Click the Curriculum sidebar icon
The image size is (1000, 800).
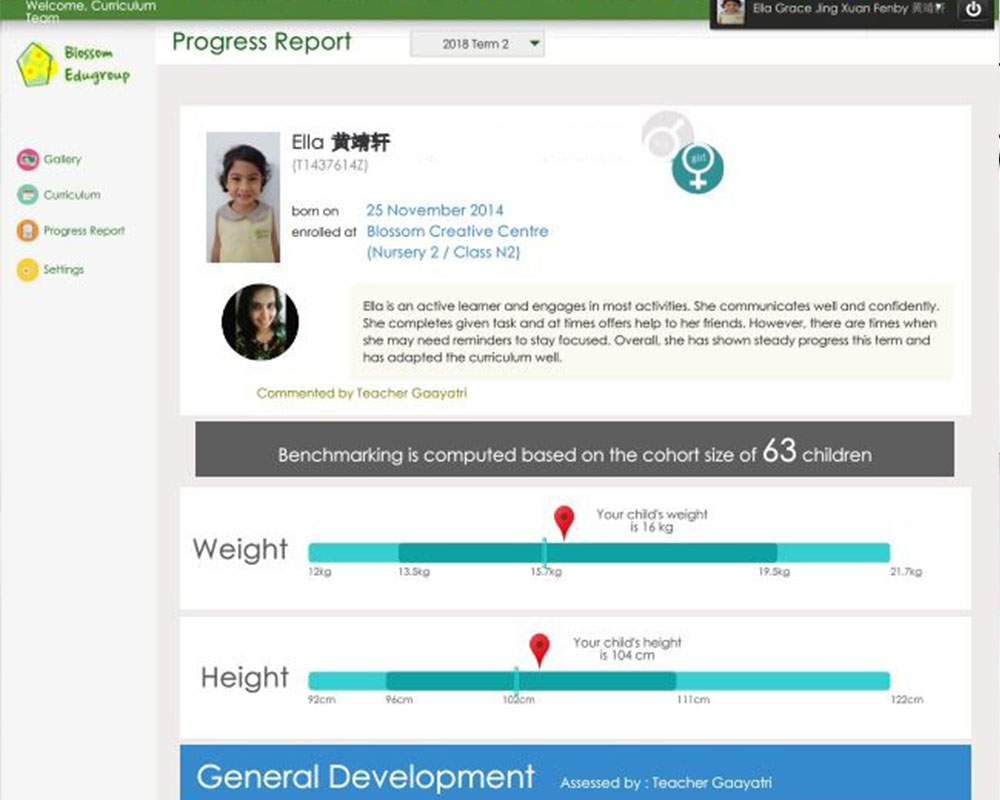click(x=27, y=195)
